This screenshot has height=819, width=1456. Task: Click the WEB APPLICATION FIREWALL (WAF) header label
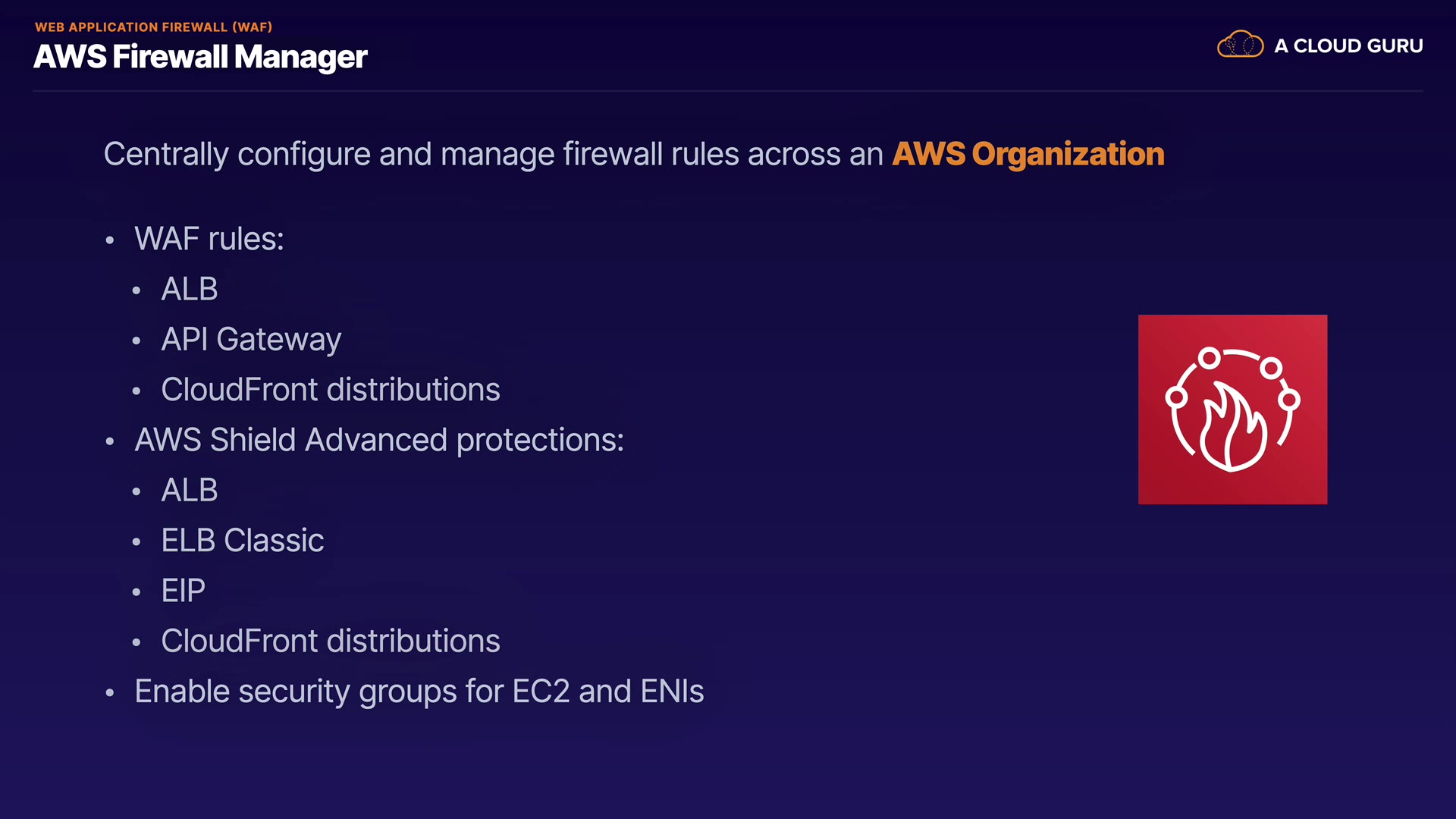click(x=153, y=27)
